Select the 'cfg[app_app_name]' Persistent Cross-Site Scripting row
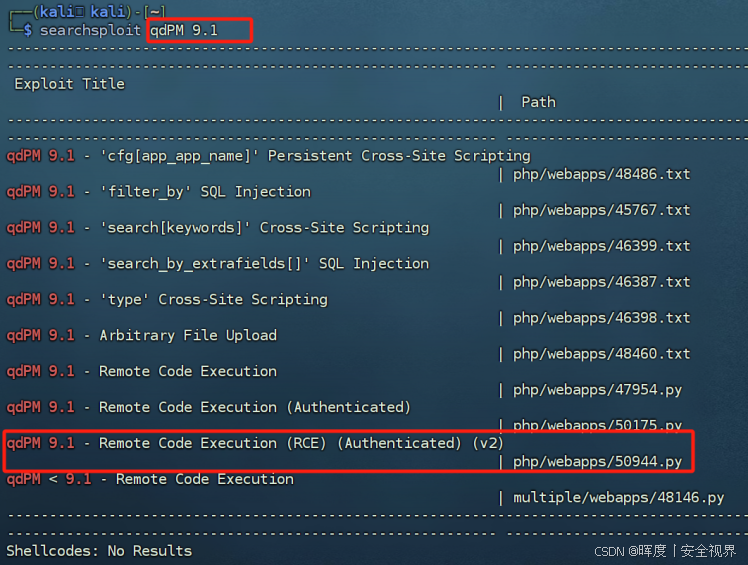 click(268, 156)
